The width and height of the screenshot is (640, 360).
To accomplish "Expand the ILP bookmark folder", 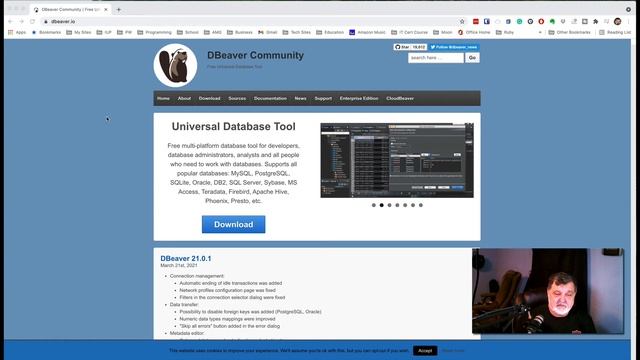I will pyautogui.click(x=104, y=32).
